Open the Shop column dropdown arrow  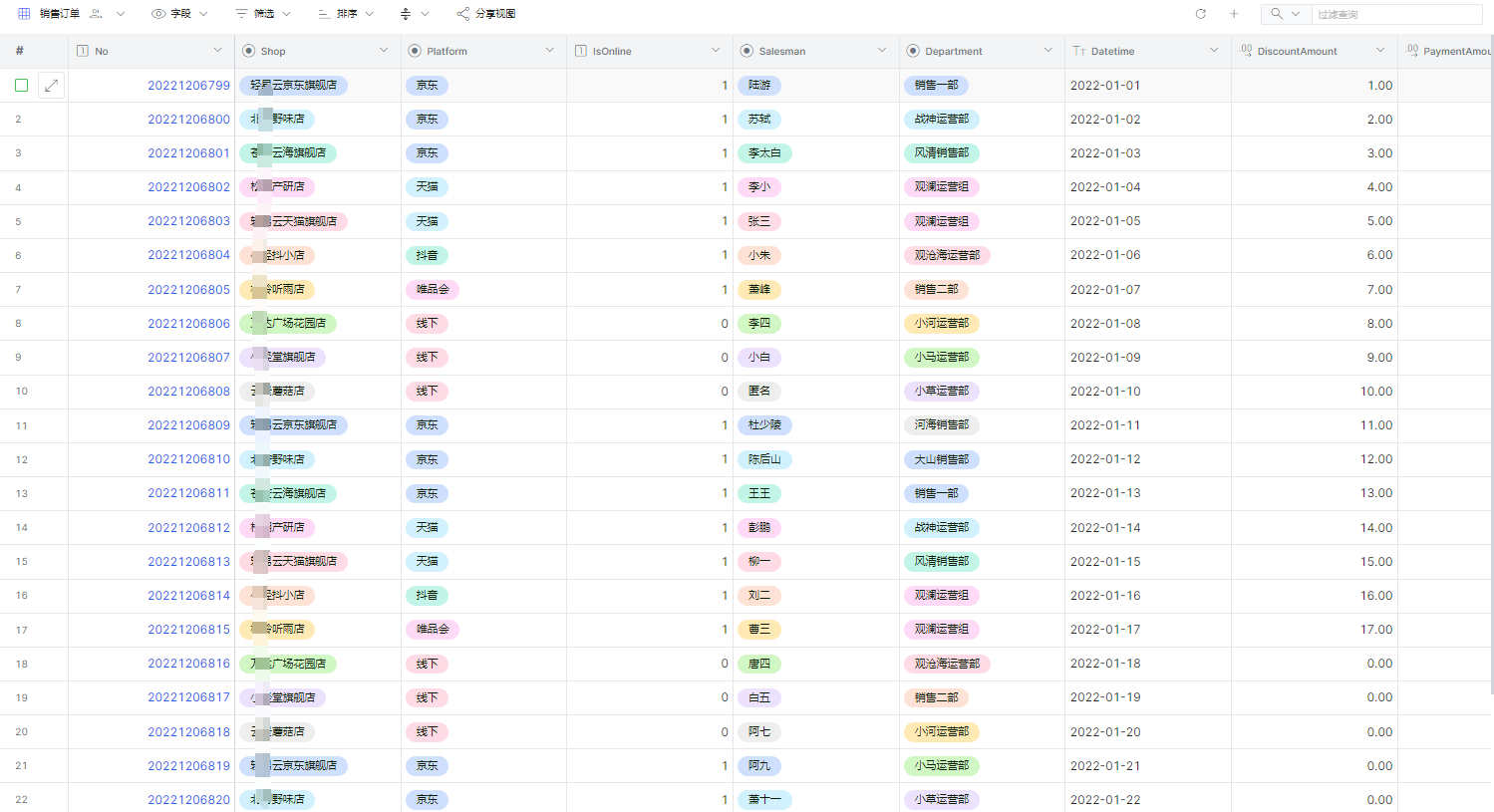pos(384,51)
